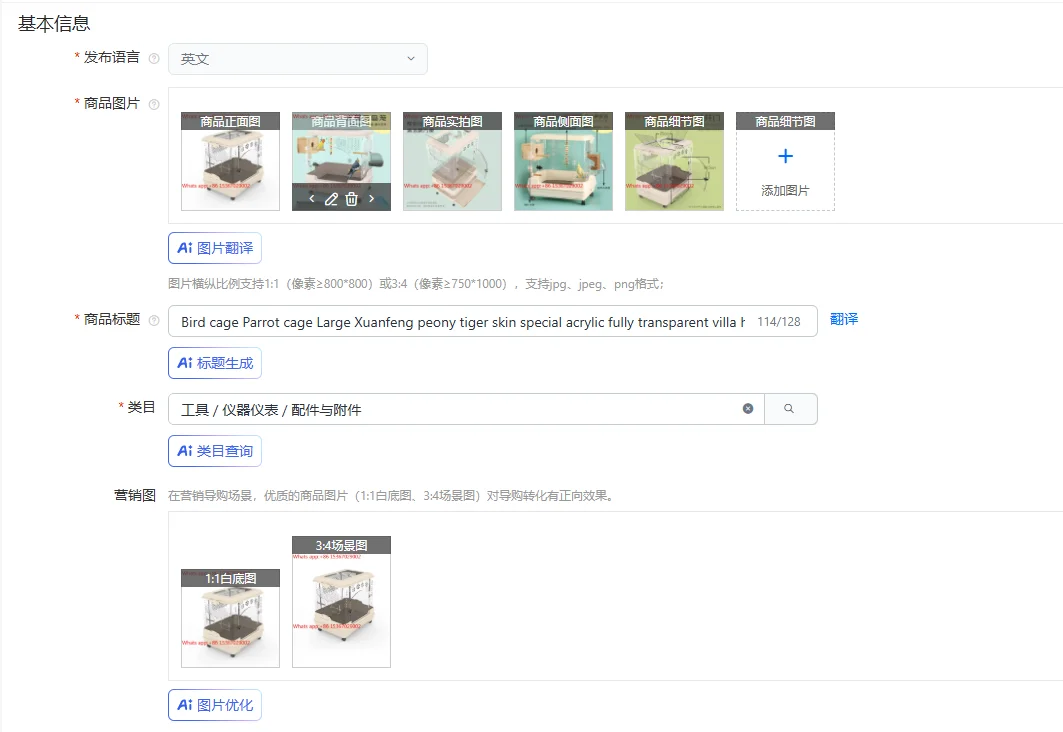Open the 发布语言 language dropdown
1063x732 pixels.
pos(298,59)
